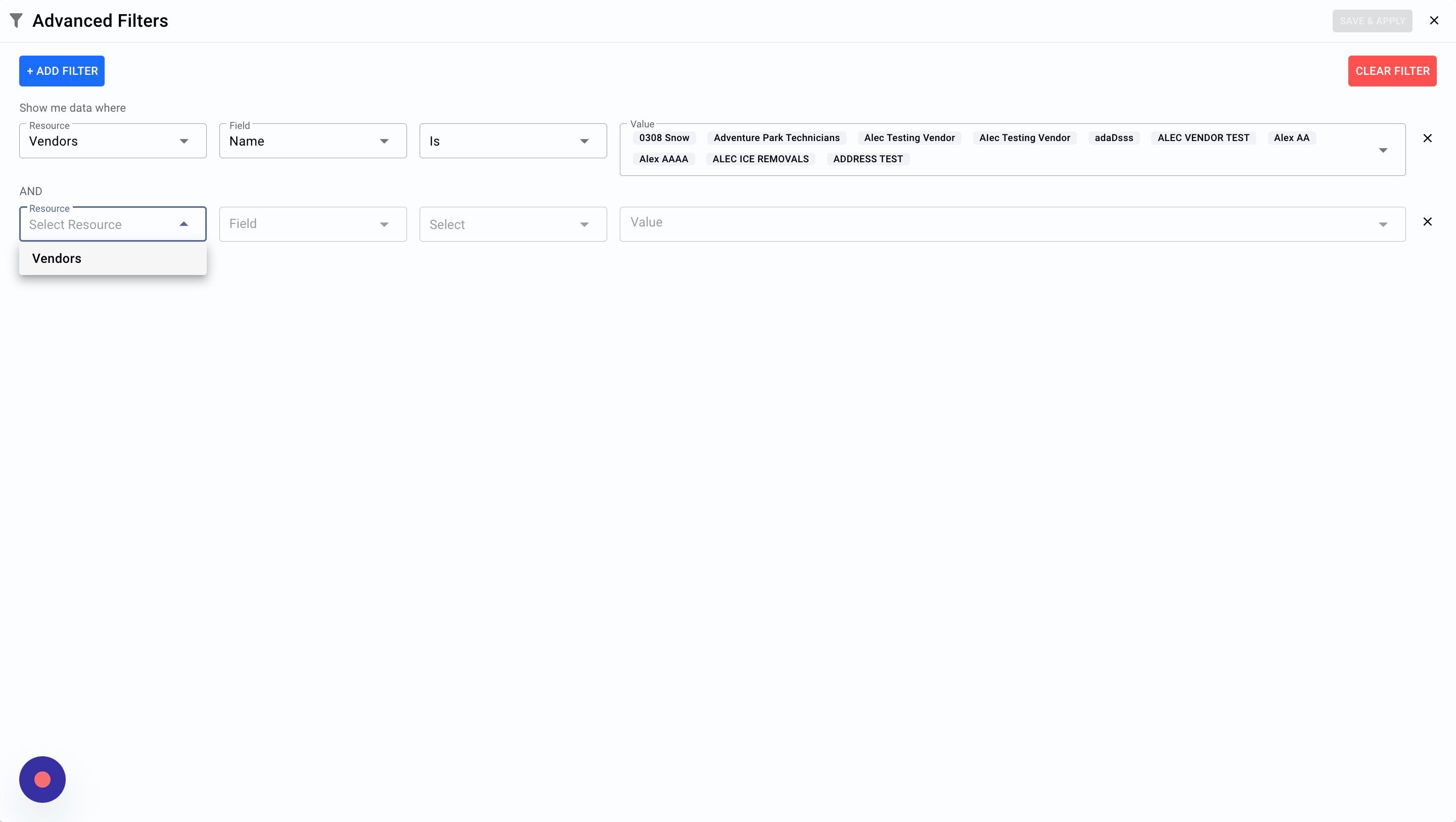Open the empty Field dropdown
Viewport: 1456px width, 822px height.
coord(312,224)
